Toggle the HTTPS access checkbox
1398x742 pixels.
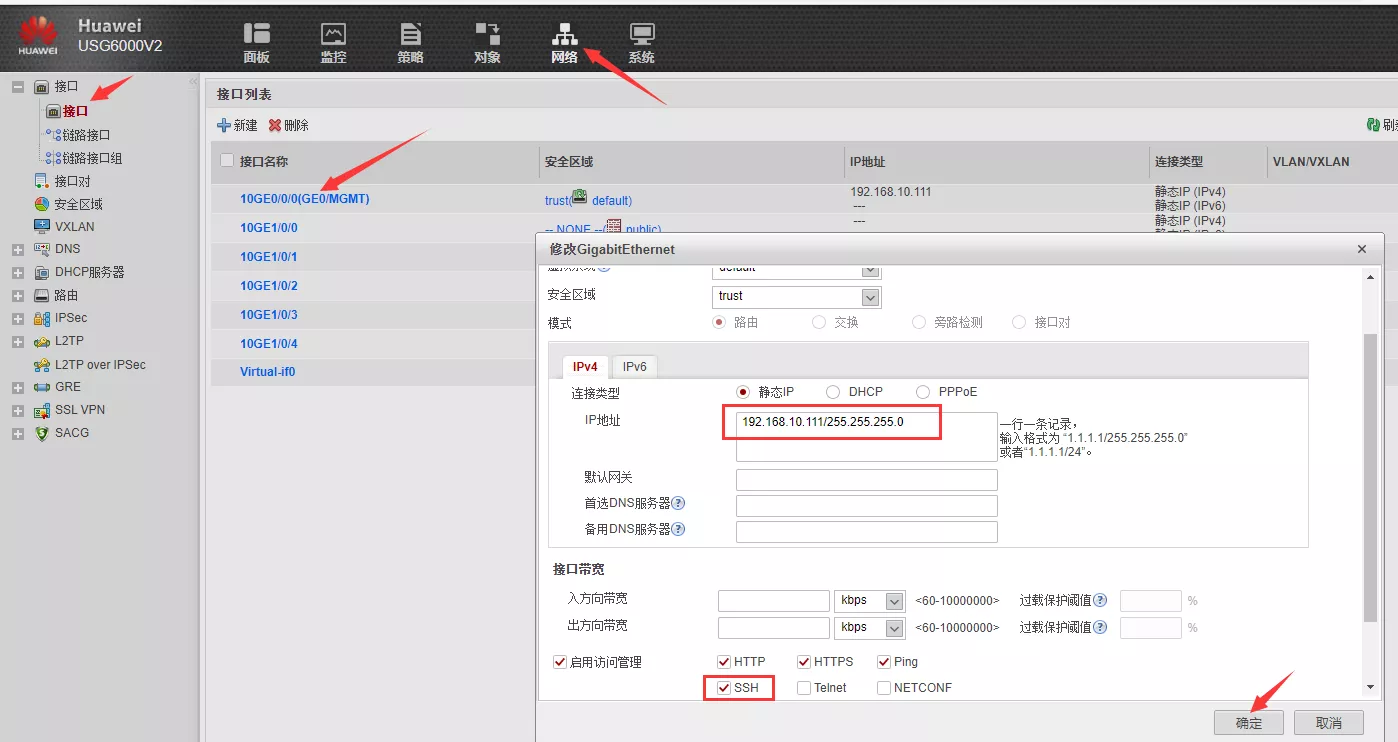point(804,662)
